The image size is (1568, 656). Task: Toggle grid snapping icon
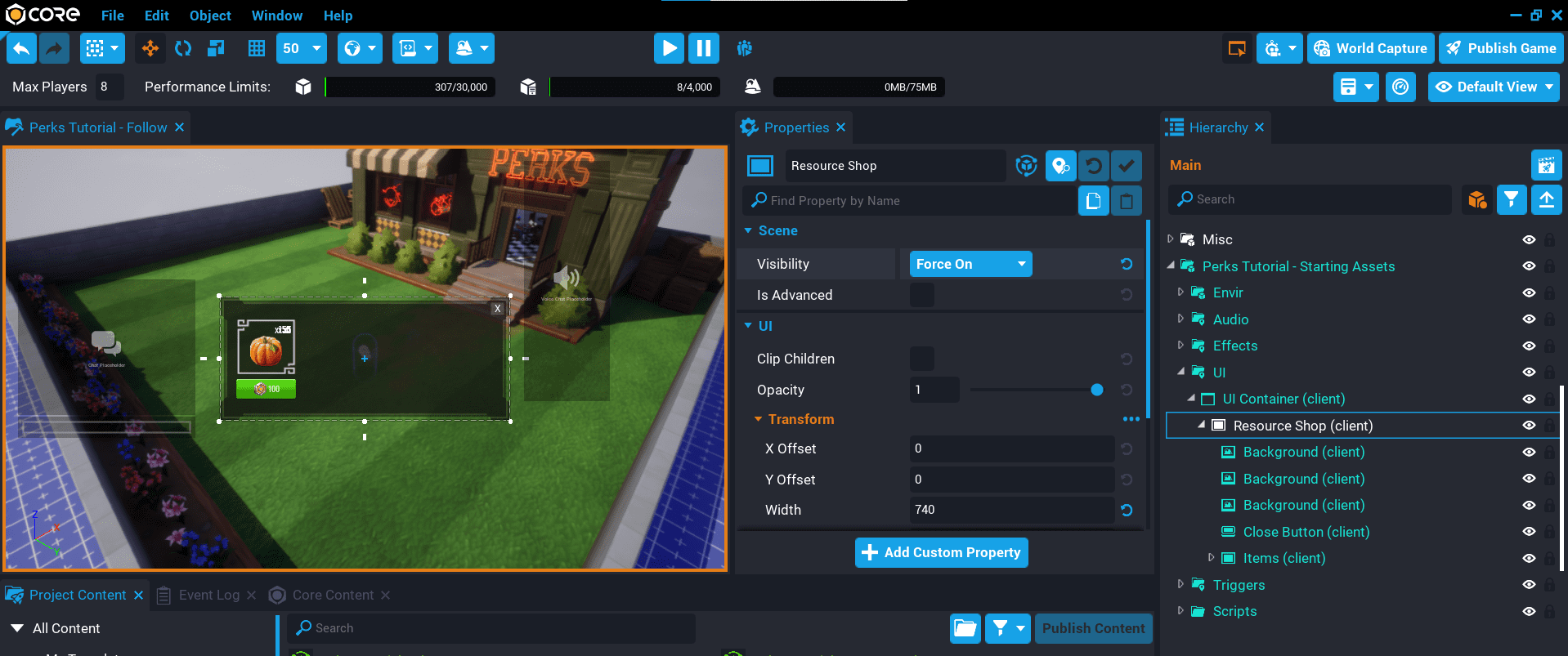tap(257, 48)
